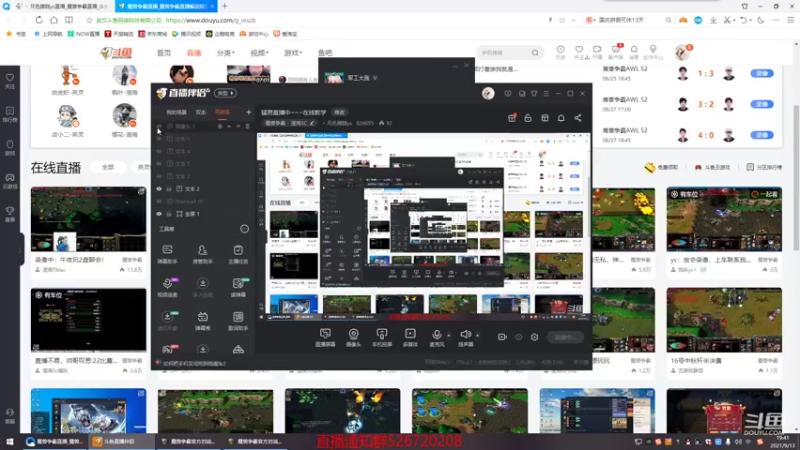Switch to the second scene tab
The image size is (800, 450).
point(201,112)
